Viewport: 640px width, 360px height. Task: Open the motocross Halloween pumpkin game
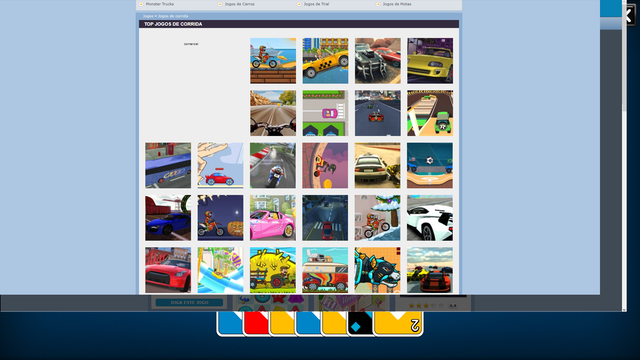tap(220, 218)
